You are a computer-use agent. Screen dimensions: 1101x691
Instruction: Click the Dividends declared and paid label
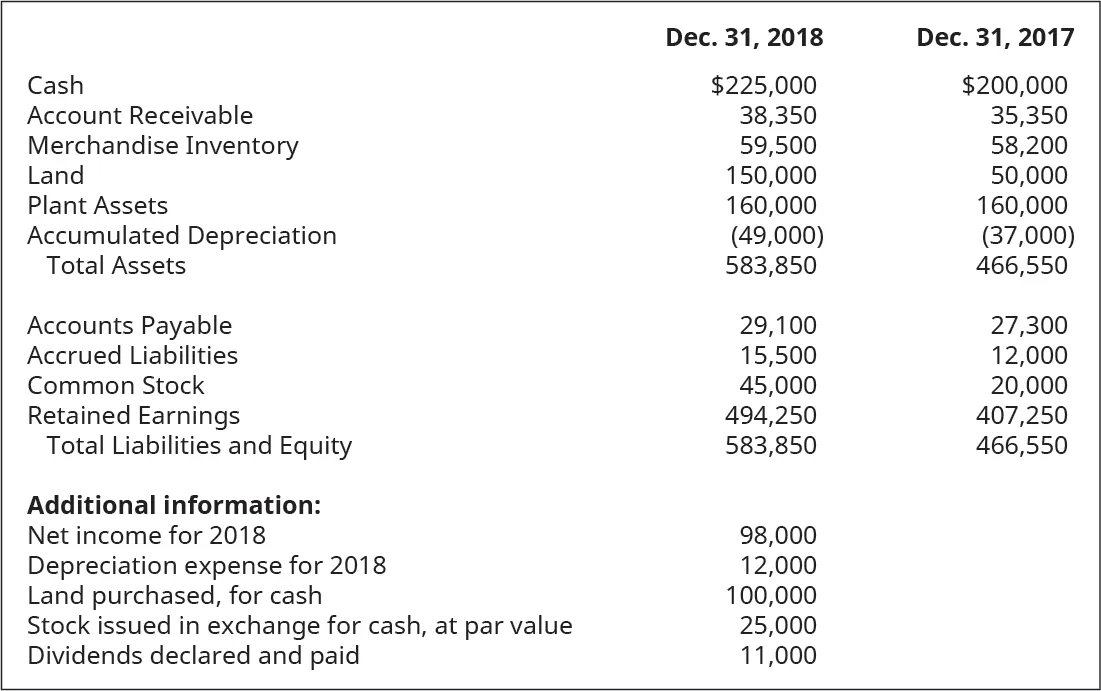(x=193, y=656)
